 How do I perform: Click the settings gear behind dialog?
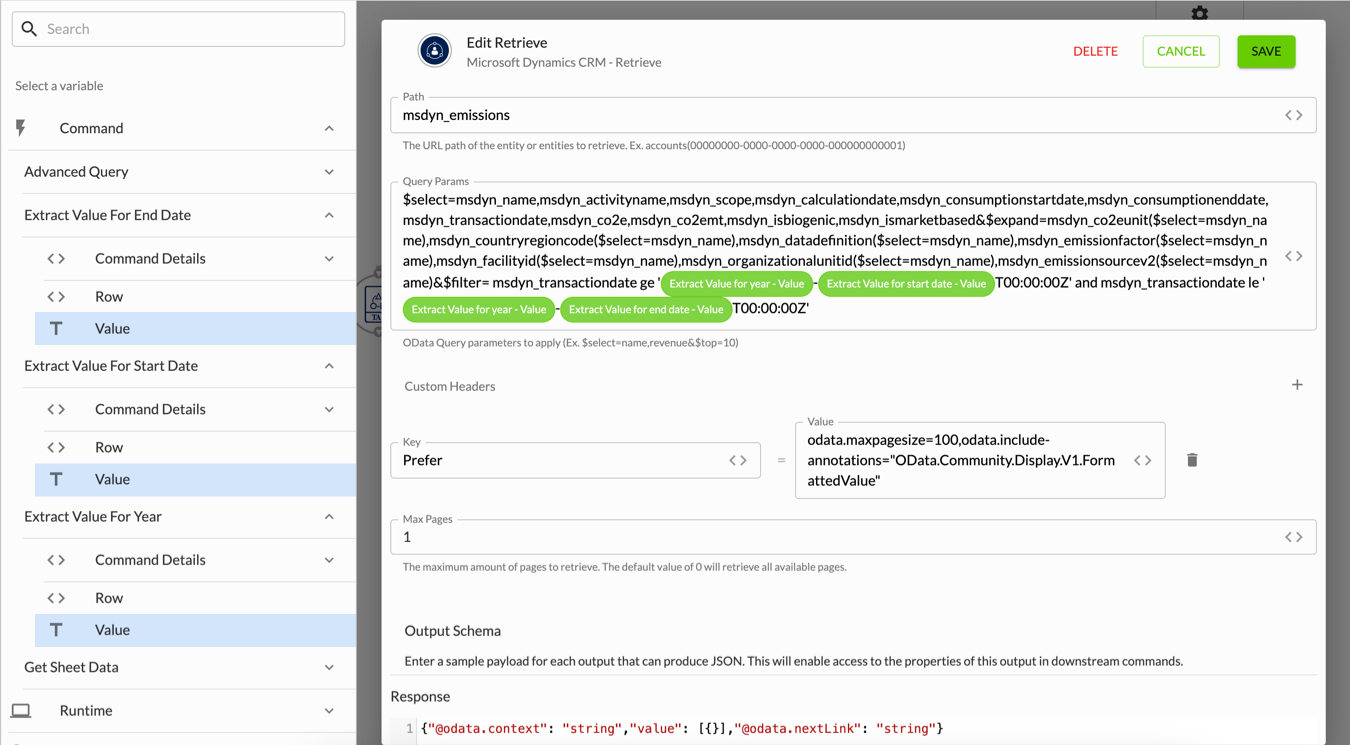tap(1200, 12)
